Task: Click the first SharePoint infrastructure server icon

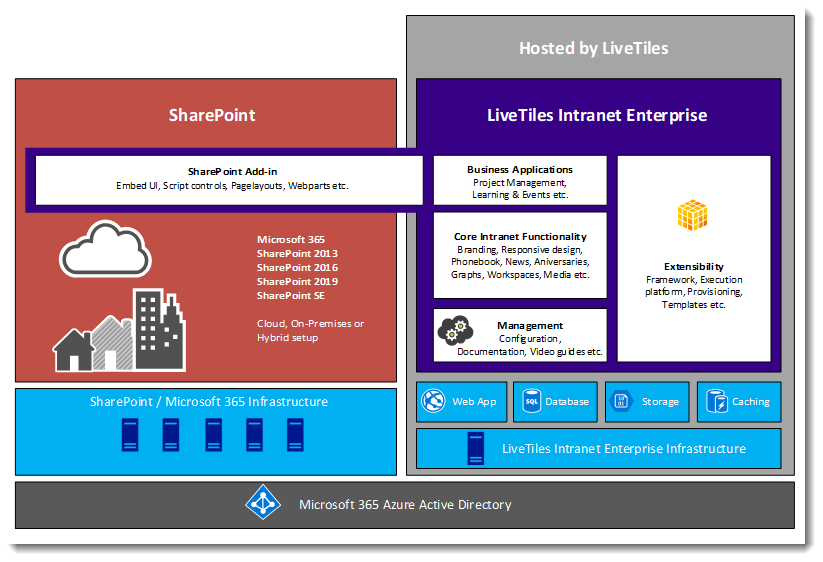Action: pos(130,434)
